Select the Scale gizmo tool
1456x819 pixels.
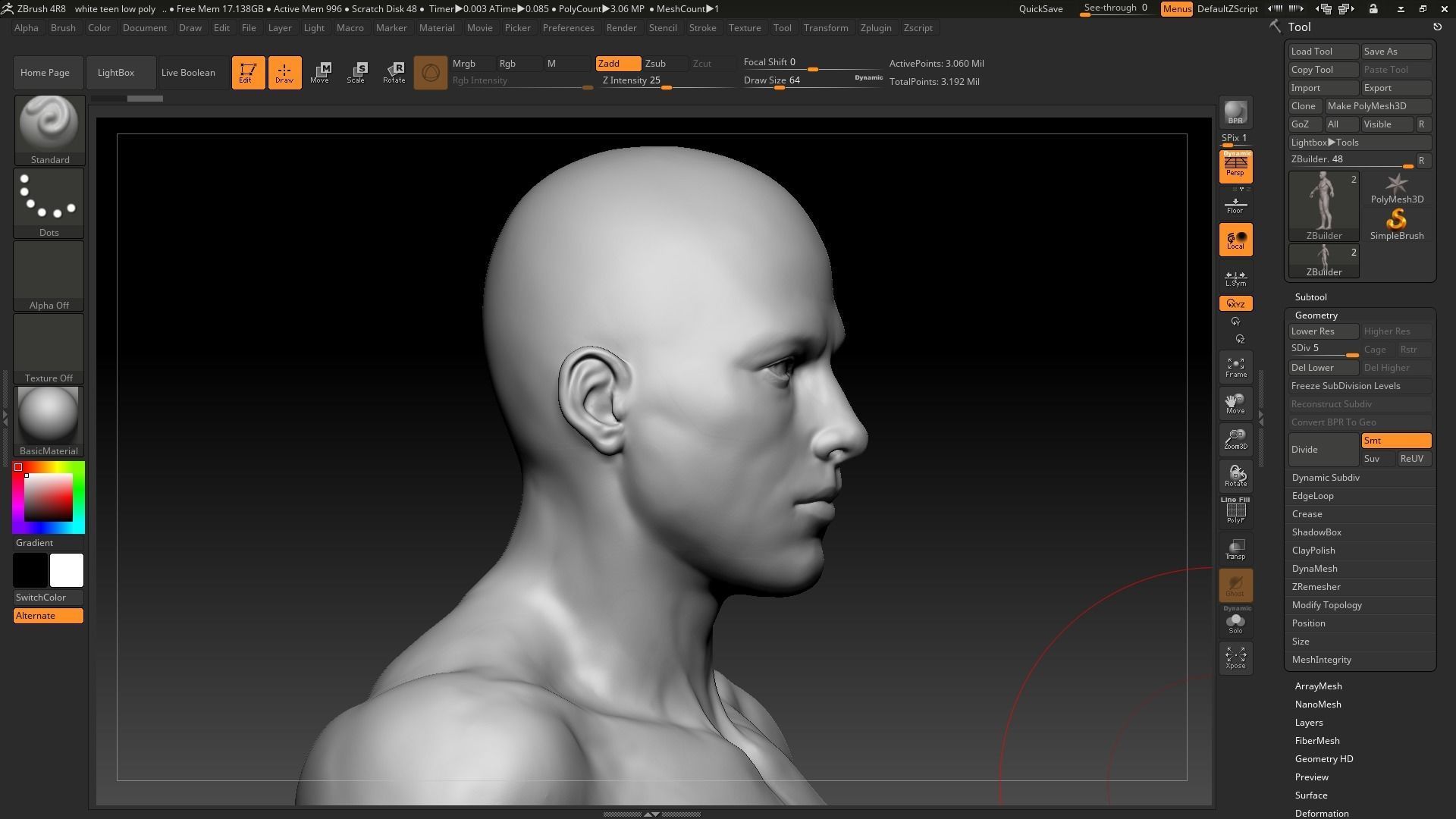[x=356, y=73]
